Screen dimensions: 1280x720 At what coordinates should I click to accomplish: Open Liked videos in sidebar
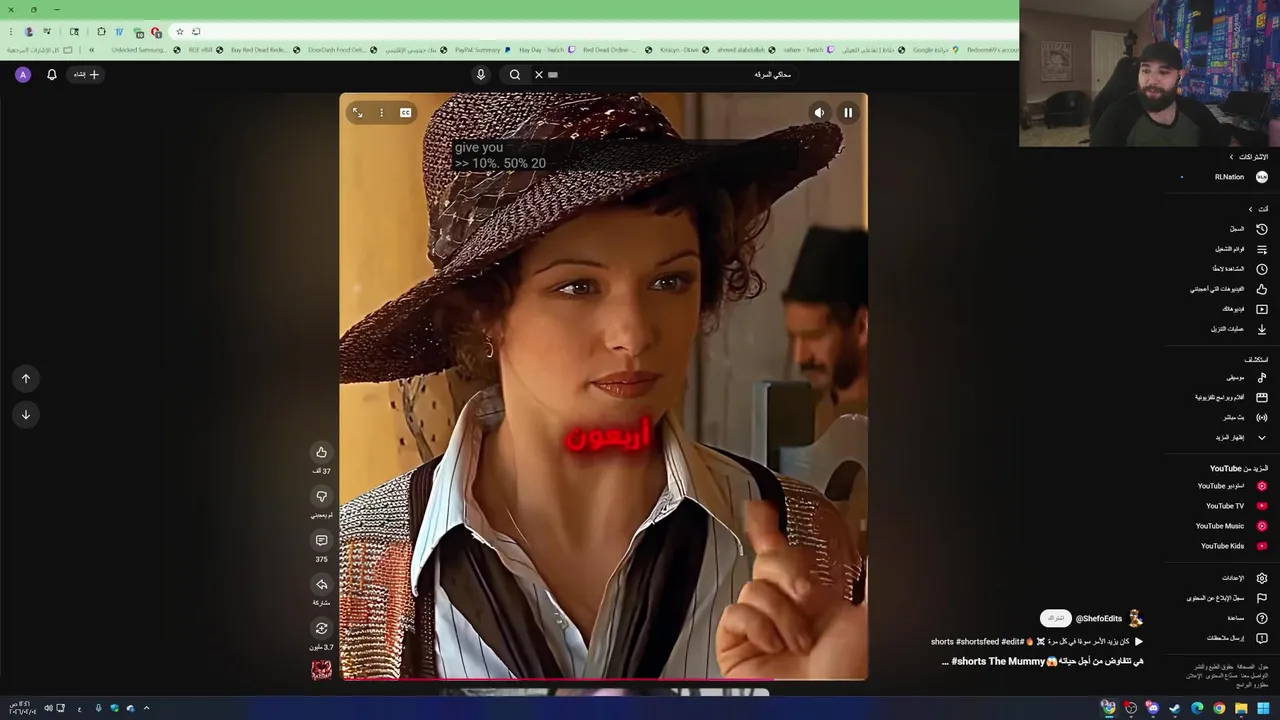tap(1222, 289)
